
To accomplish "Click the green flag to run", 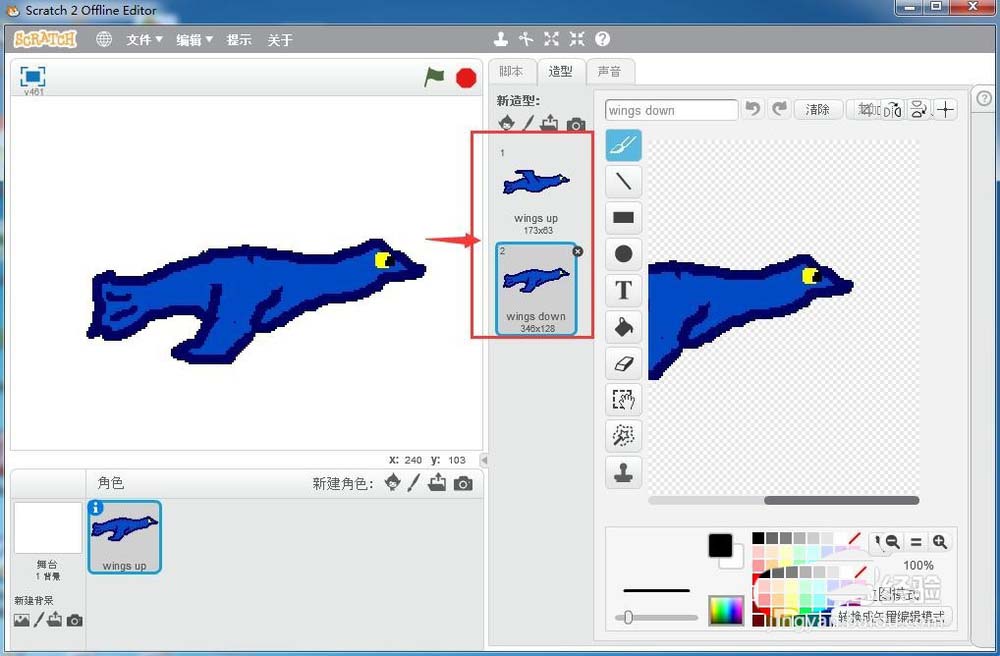I will 434,77.
